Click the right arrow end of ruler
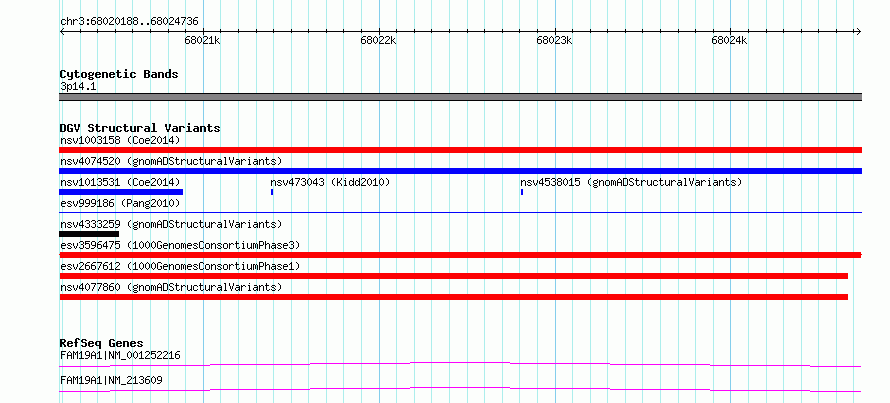The height and width of the screenshot is (403, 890). click(x=859, y=32)
